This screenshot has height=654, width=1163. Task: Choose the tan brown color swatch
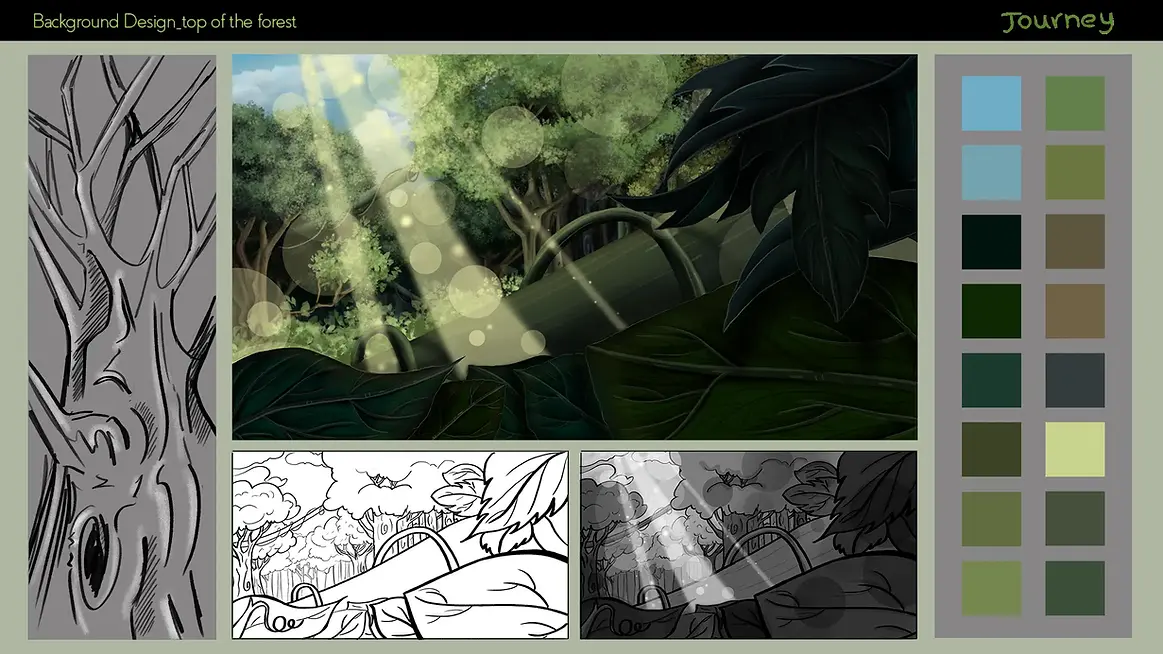[x=1075, y=311]
